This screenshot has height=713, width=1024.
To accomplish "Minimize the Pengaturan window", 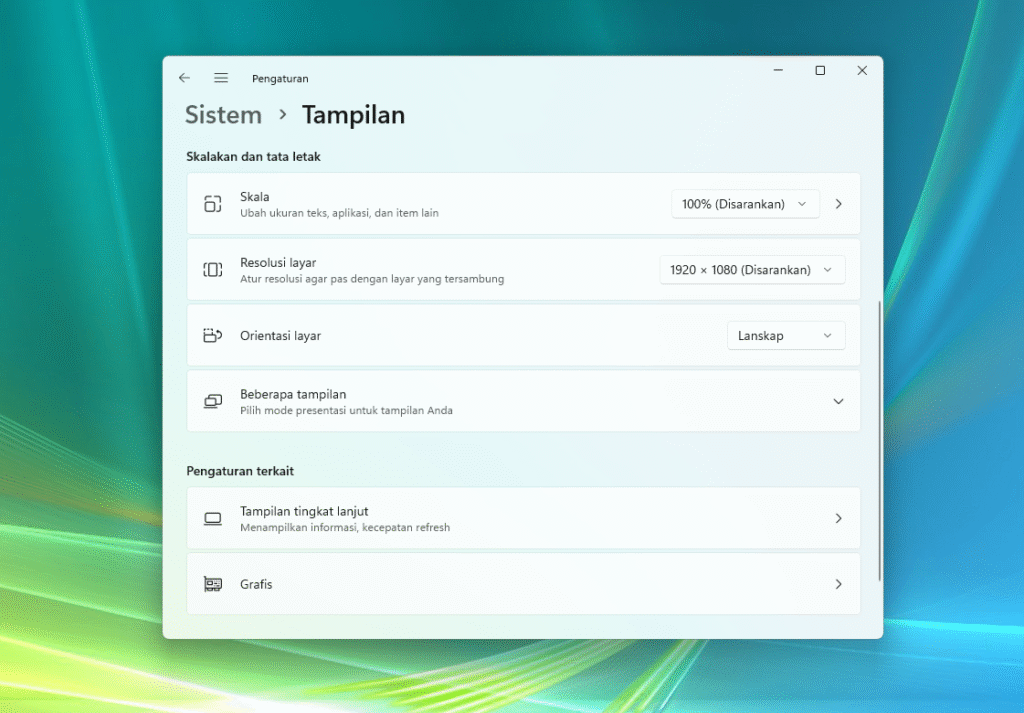I will [x=778, y=71].
